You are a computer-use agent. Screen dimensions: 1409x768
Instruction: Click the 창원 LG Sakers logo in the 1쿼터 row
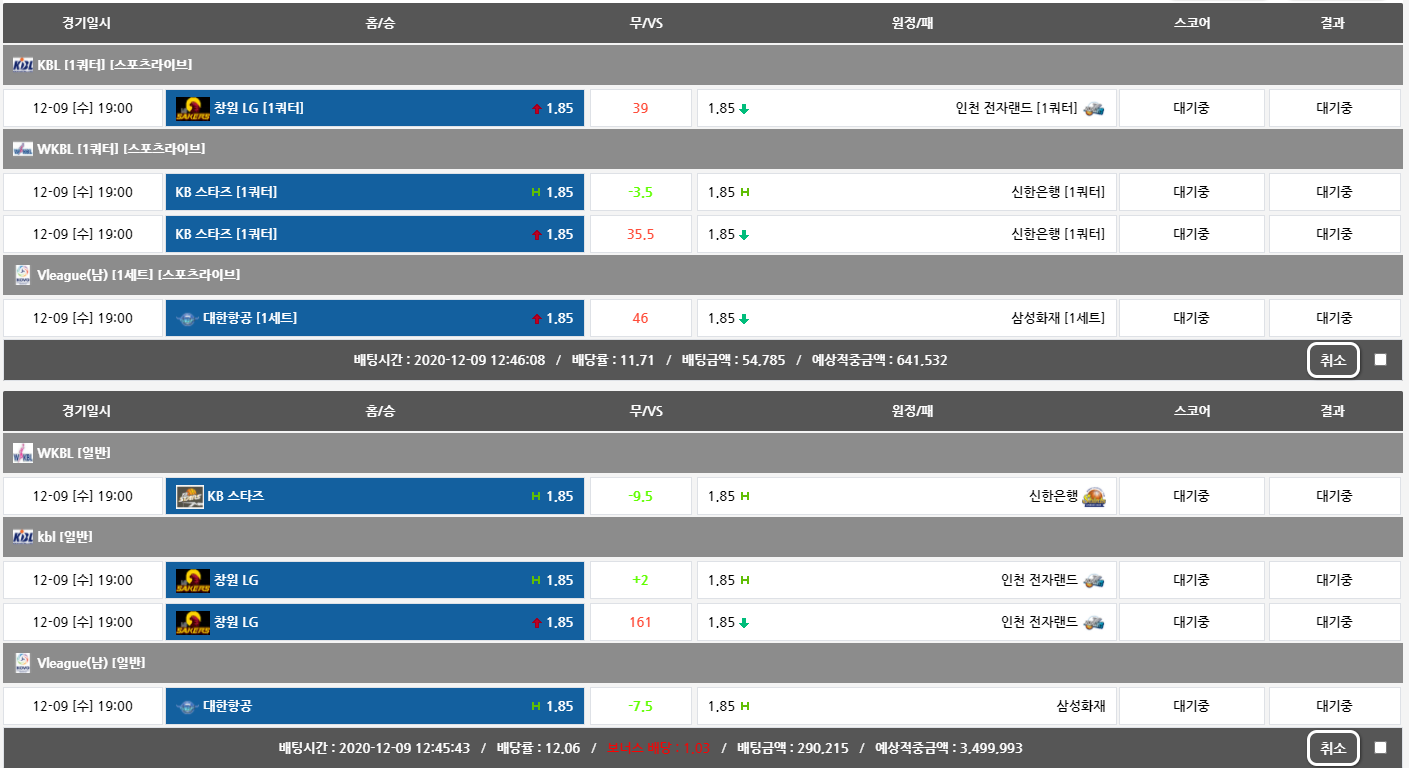click(x=192, y=108)
